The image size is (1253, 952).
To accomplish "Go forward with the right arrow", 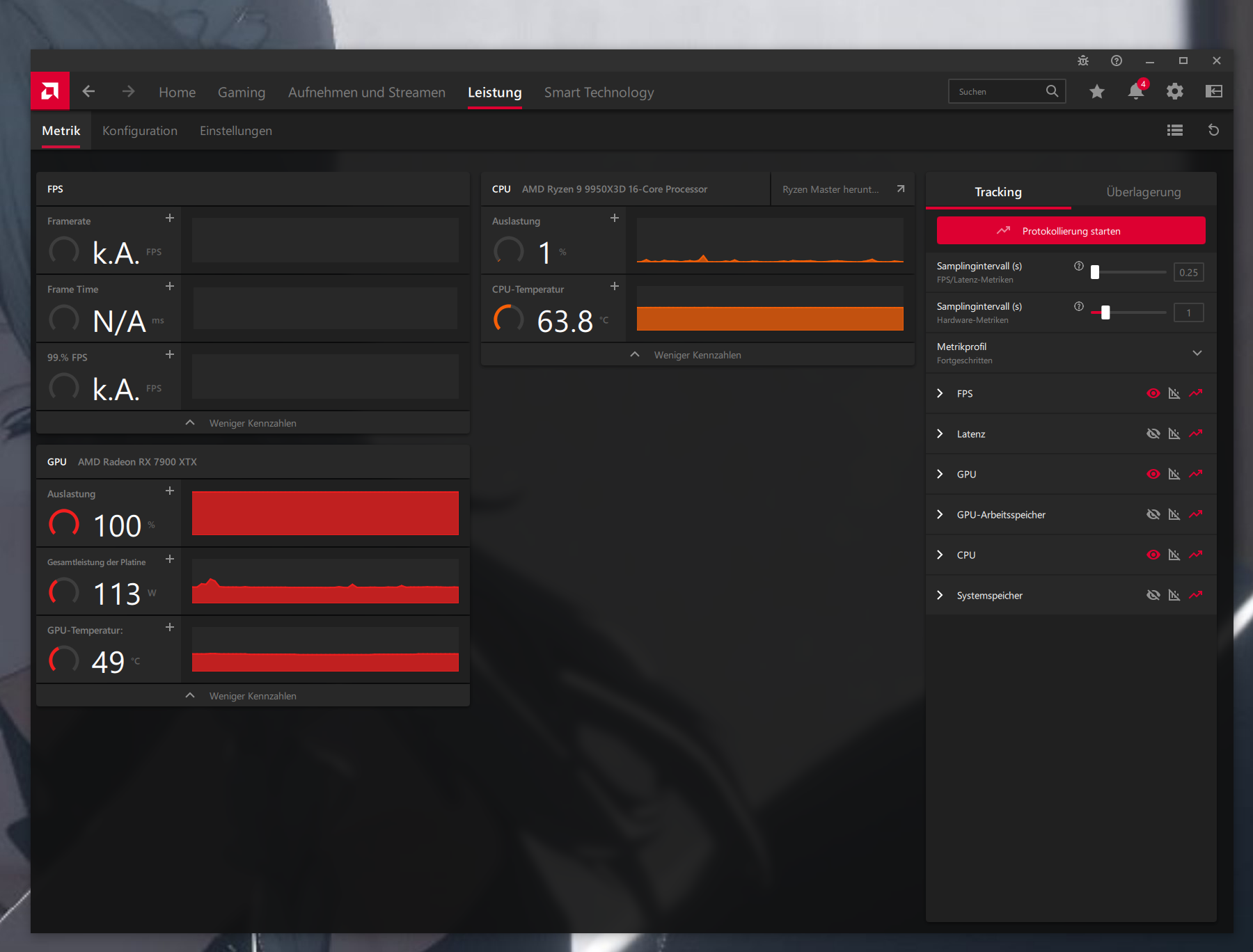I will coord(128,91).
